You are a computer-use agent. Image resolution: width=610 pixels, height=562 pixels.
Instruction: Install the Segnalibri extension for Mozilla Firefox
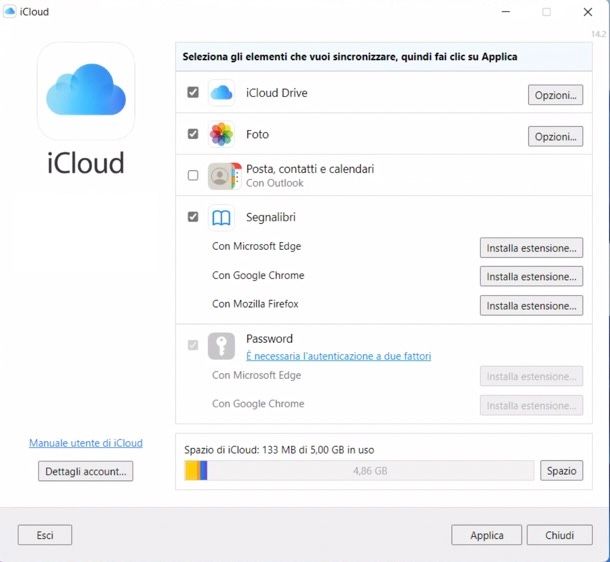[531, 306]
